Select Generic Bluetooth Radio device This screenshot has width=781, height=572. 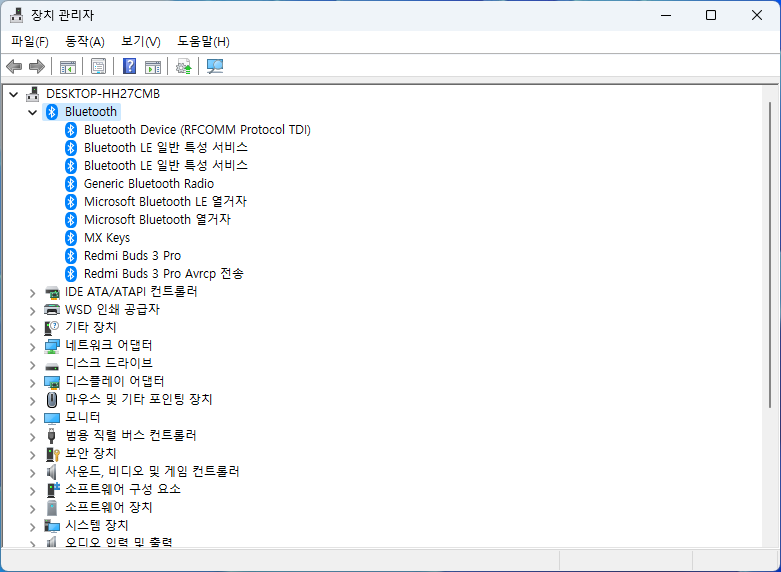tap(149, 184)
